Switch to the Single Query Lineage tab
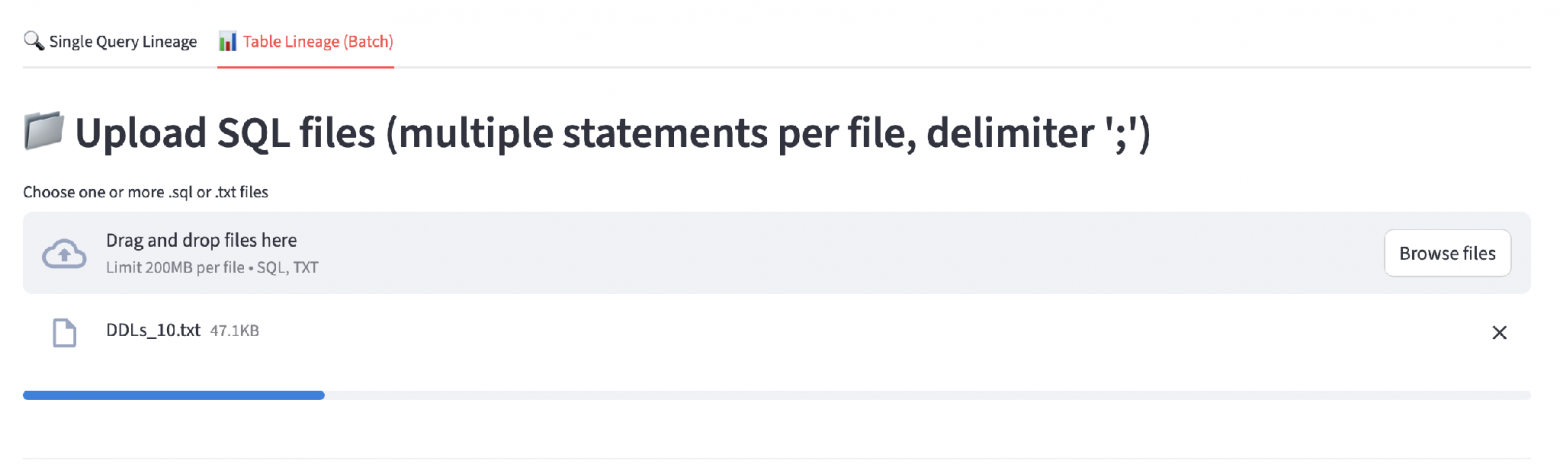 (110, 42)
